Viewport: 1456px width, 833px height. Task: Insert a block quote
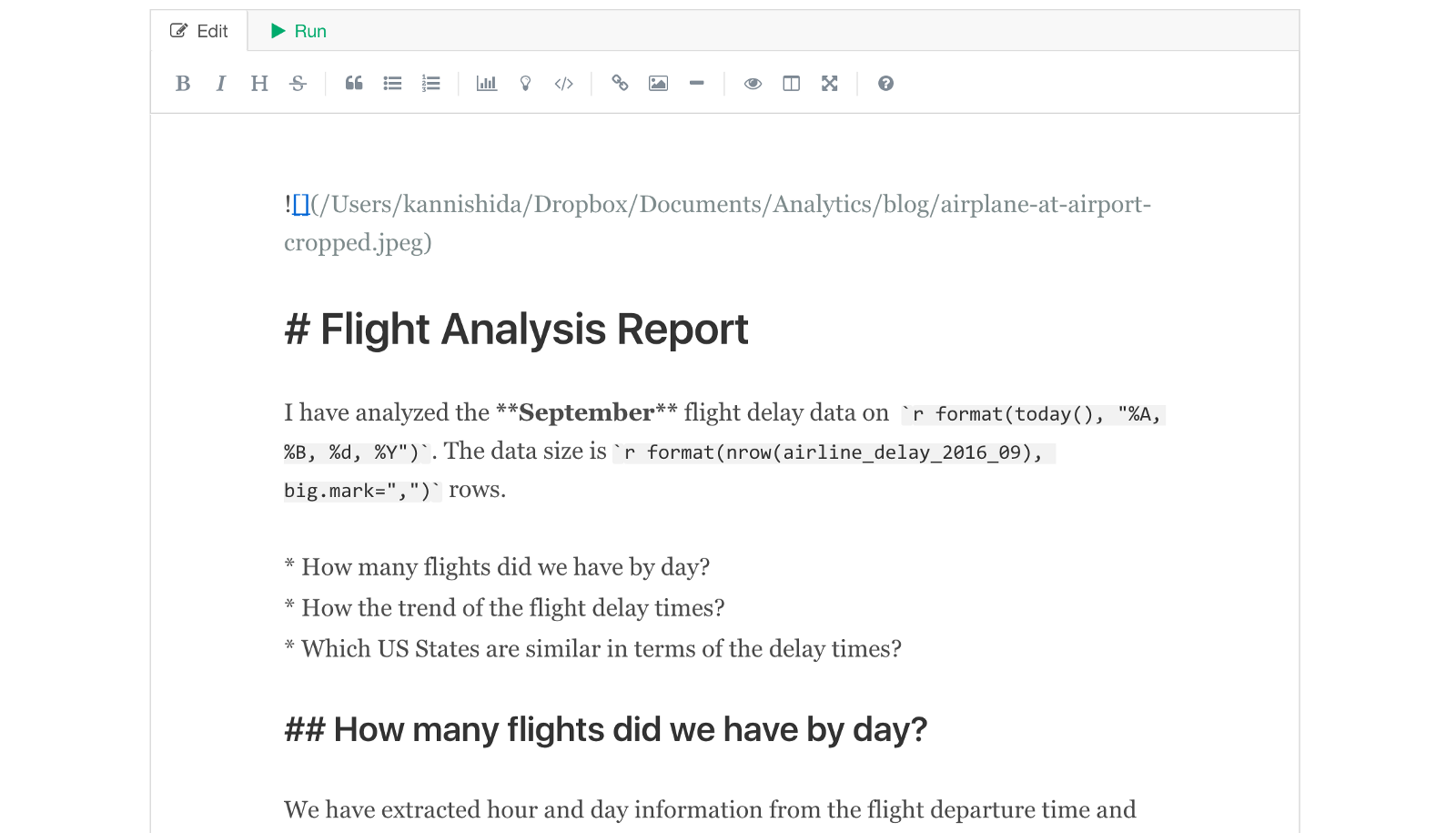click(354, 84)
